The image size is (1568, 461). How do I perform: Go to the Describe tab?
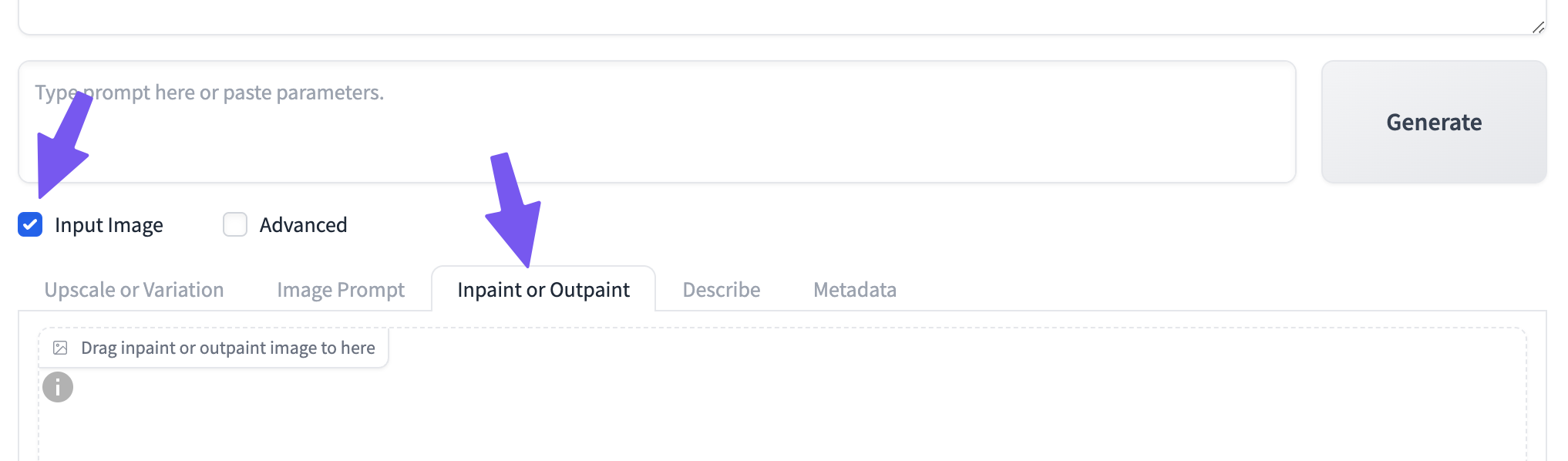(722, 290)
